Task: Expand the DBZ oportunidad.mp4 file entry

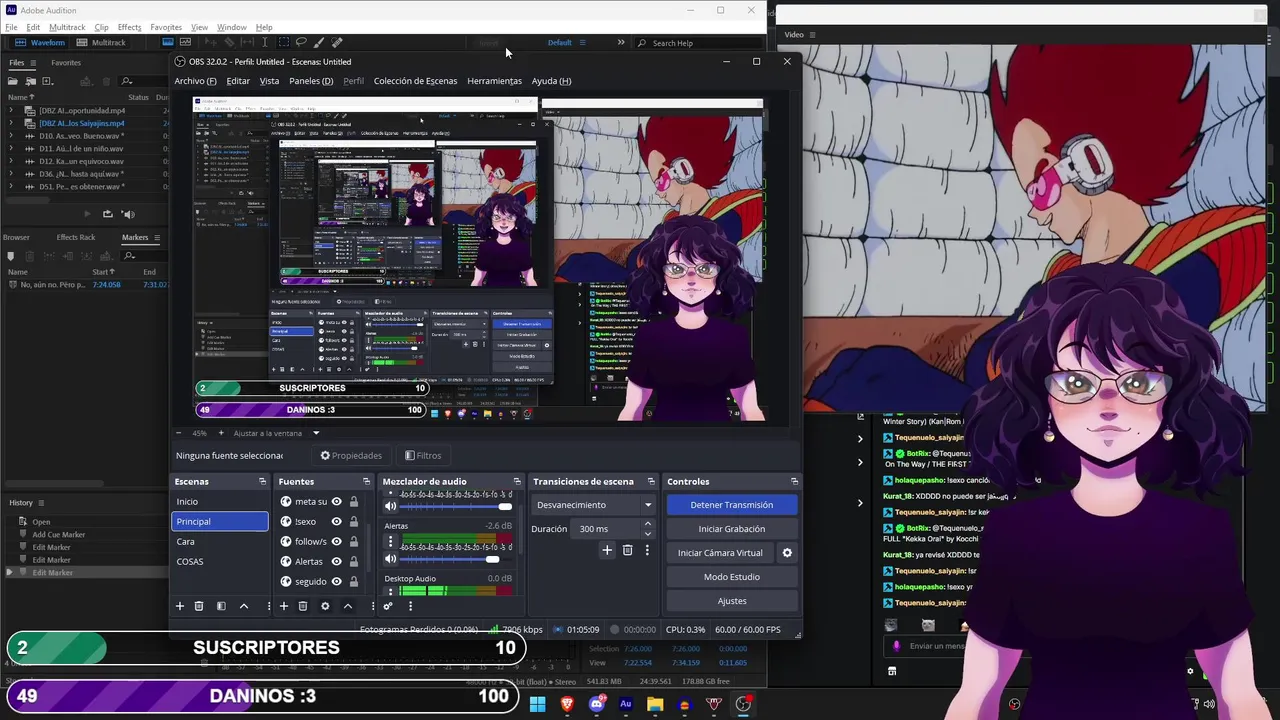Action: point(11,111)
